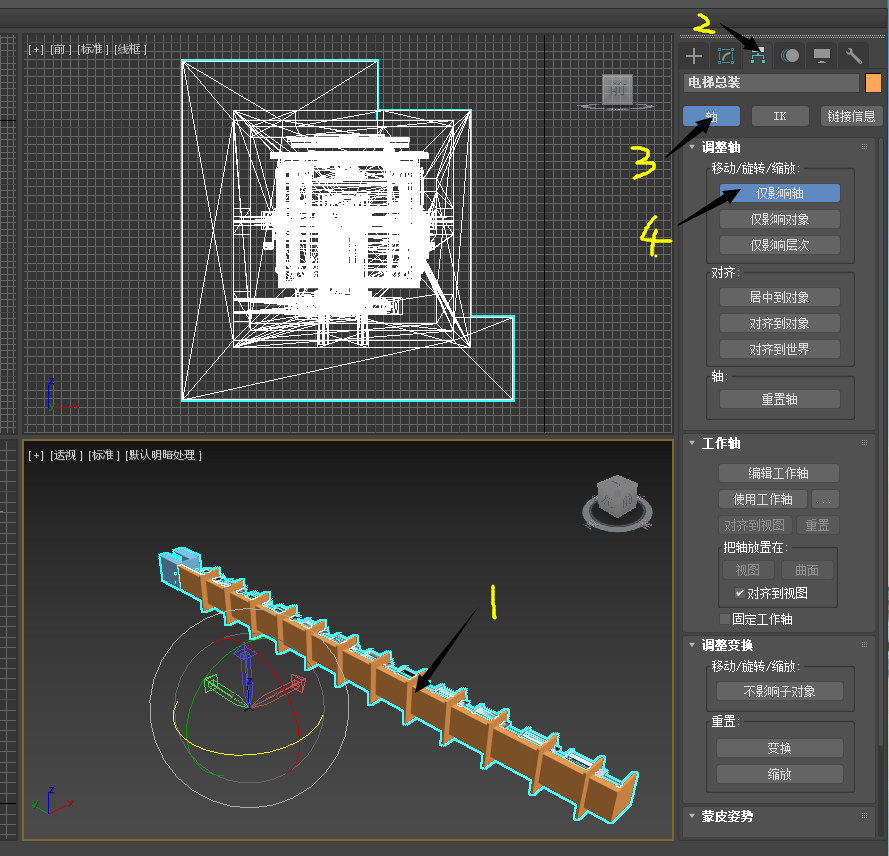Click the 编辑工作轴 button
The height and width of the screenshot is (856, 889).
click(779, 473)
